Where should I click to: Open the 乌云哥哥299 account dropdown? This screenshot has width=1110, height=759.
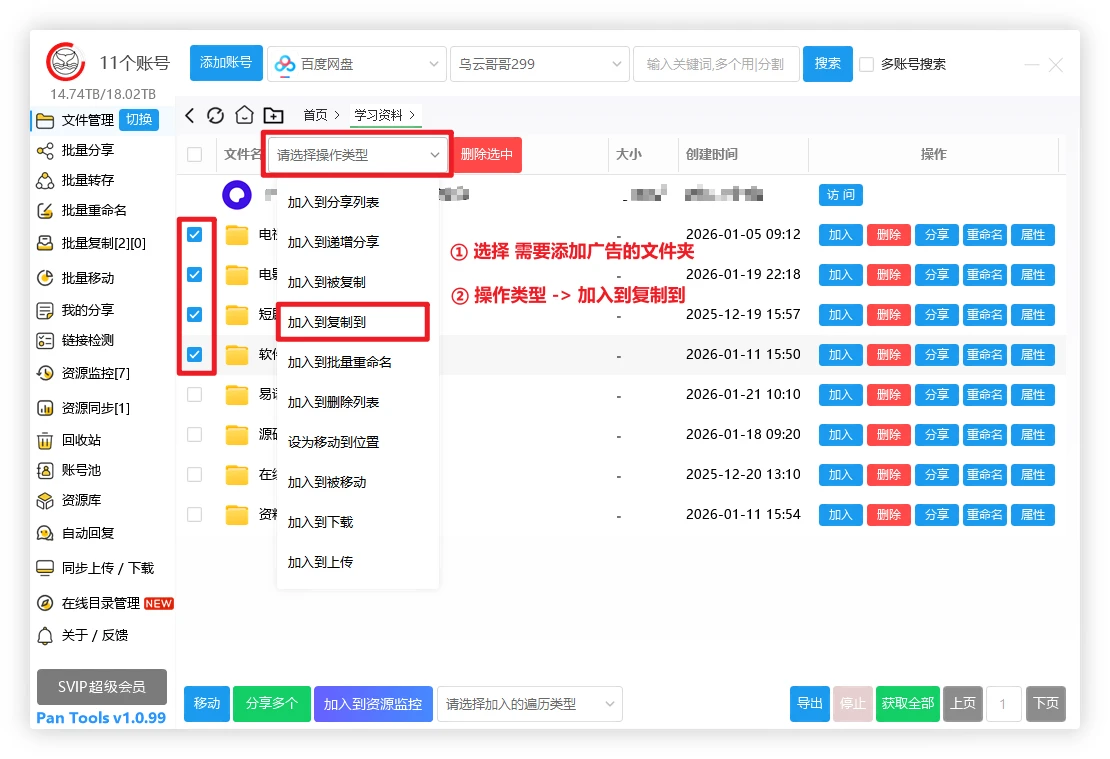tap(539, 64)
